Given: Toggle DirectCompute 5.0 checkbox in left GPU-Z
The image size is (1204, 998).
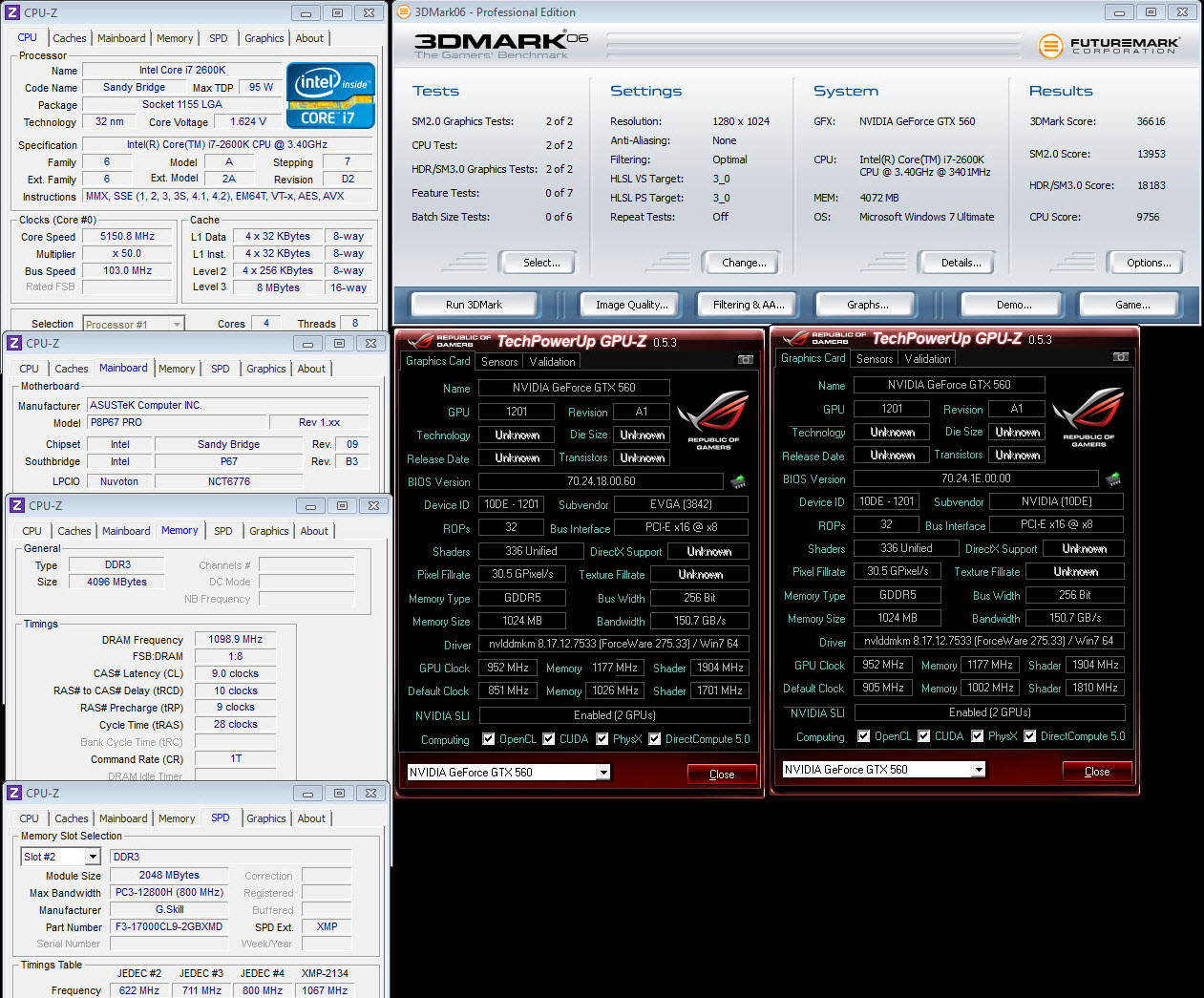Looking at the screenshot, I should click(x=655, y=738).
